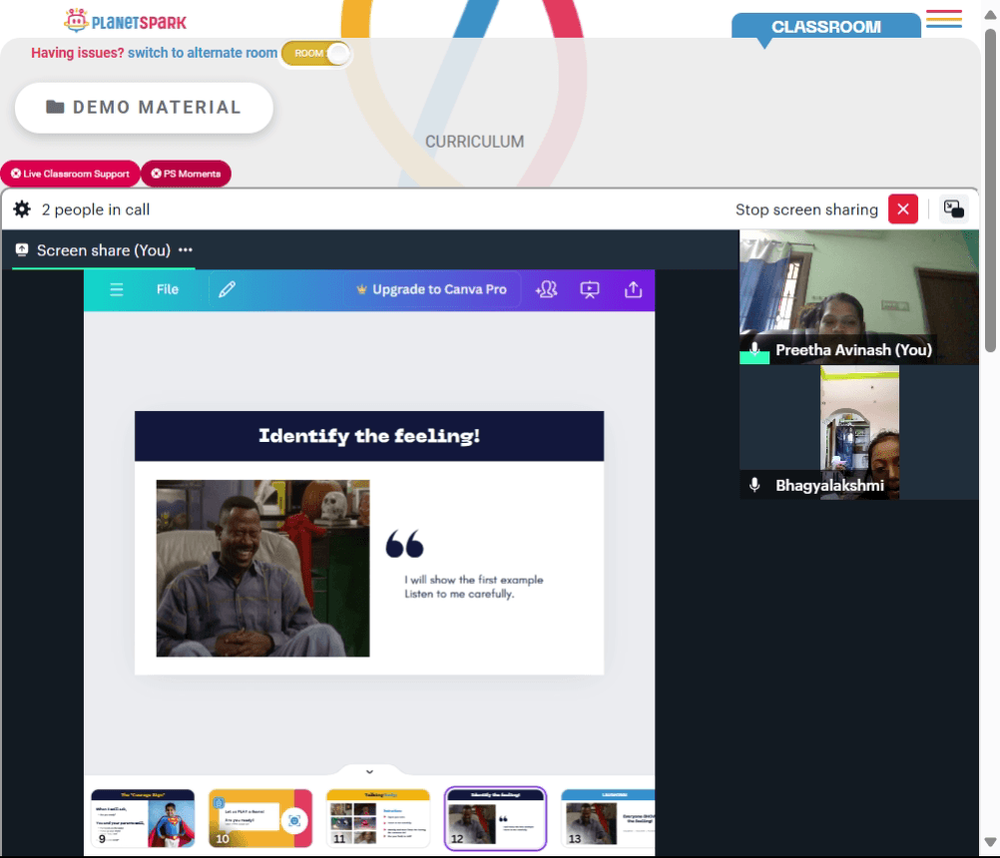Open the DEMO MATERIAL folder button

point(144,107)
